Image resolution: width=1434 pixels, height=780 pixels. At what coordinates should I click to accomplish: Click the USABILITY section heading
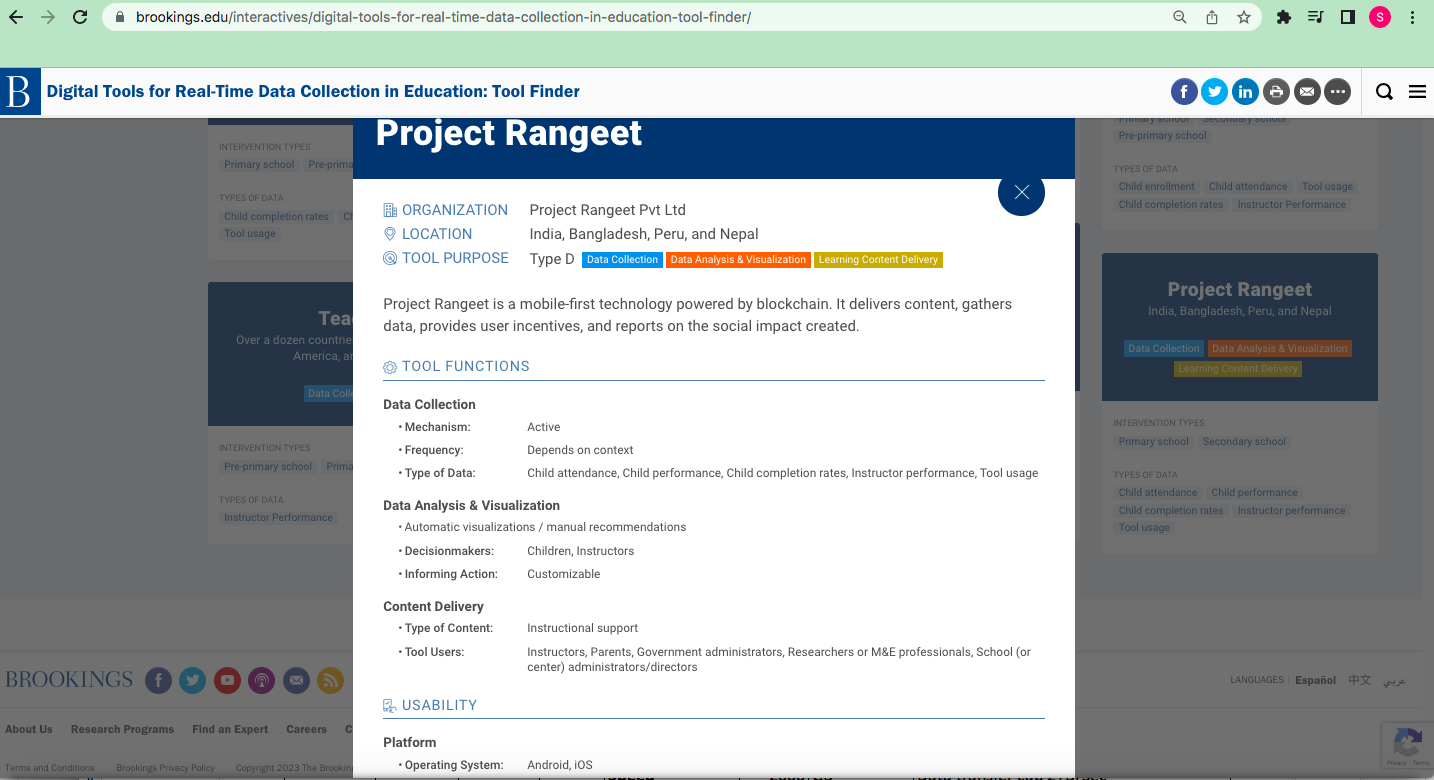tap(439, 705)
